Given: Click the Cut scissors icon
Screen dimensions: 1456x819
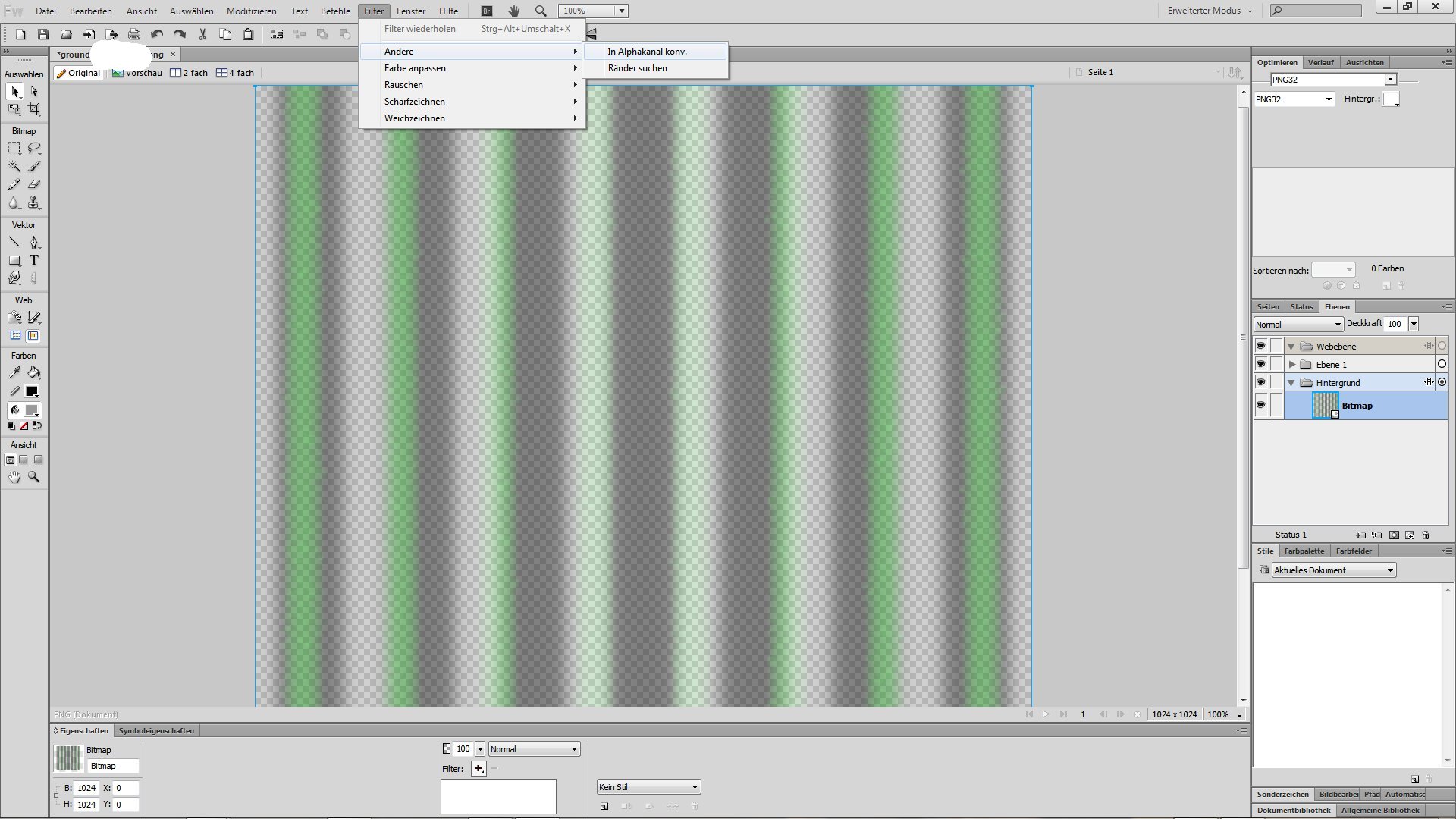Looking at the screenshot, I should point(202,34).
